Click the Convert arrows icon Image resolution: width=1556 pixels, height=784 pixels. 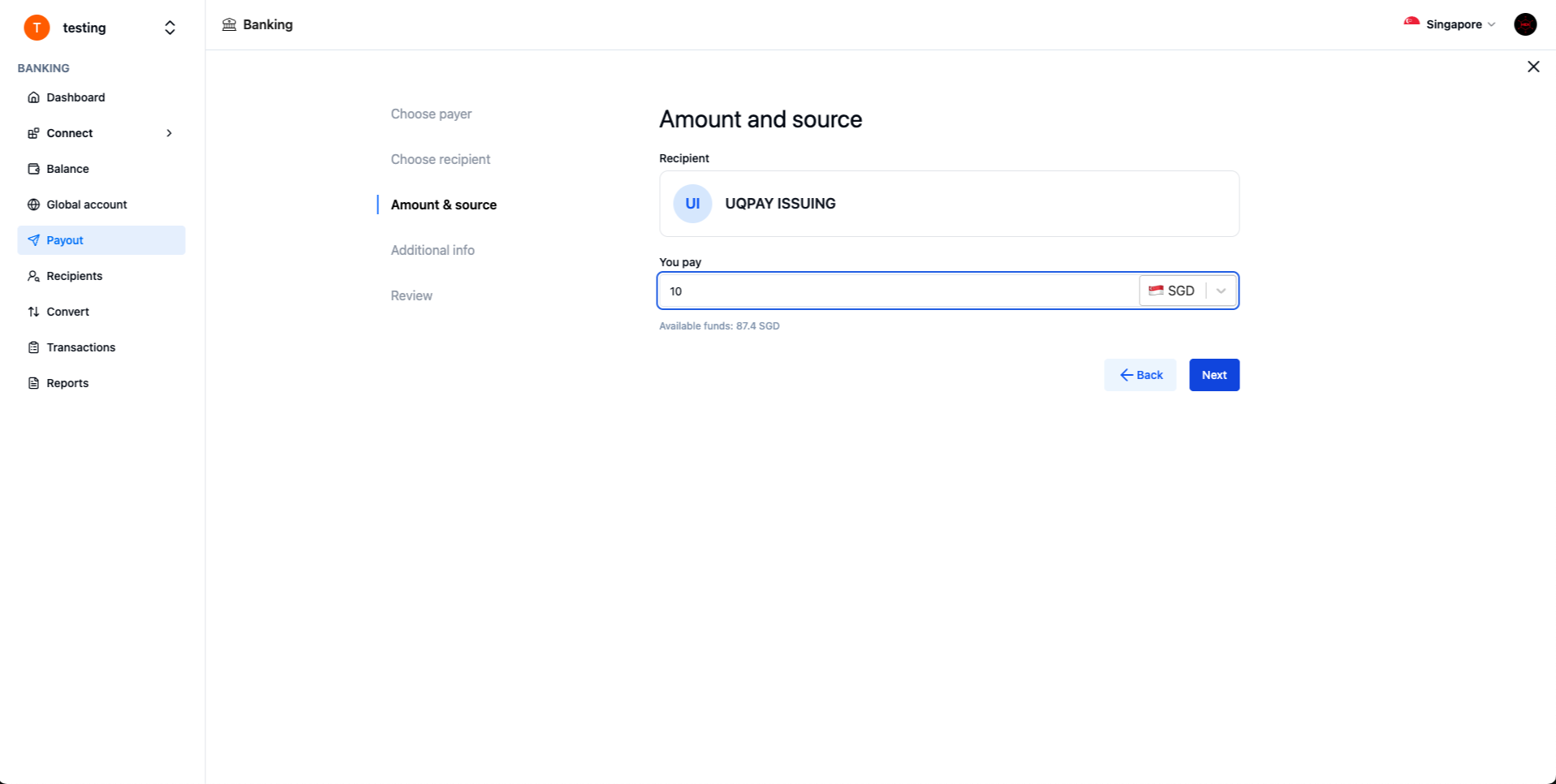pos(33,312)
